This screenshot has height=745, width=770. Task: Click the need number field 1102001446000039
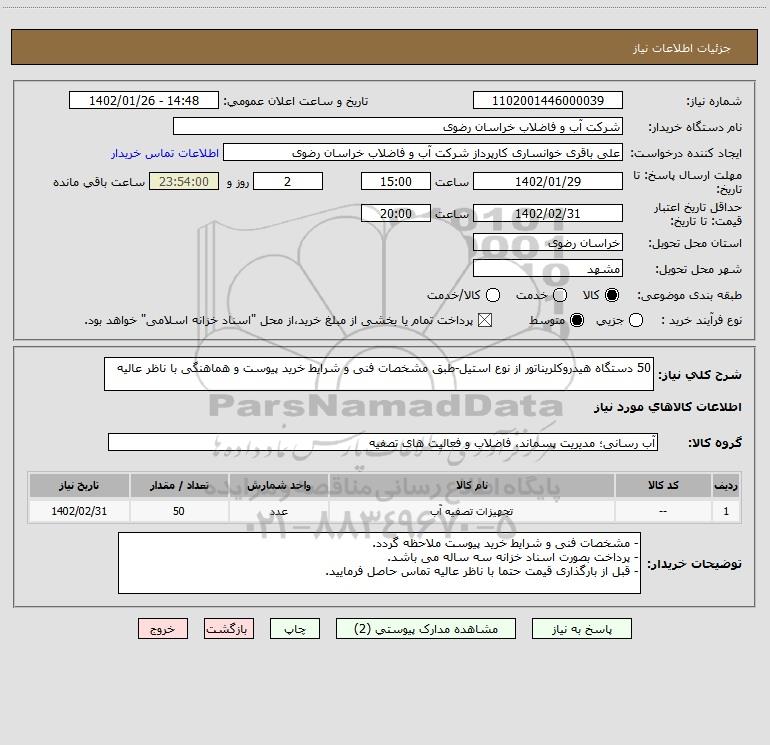[548, 101]
